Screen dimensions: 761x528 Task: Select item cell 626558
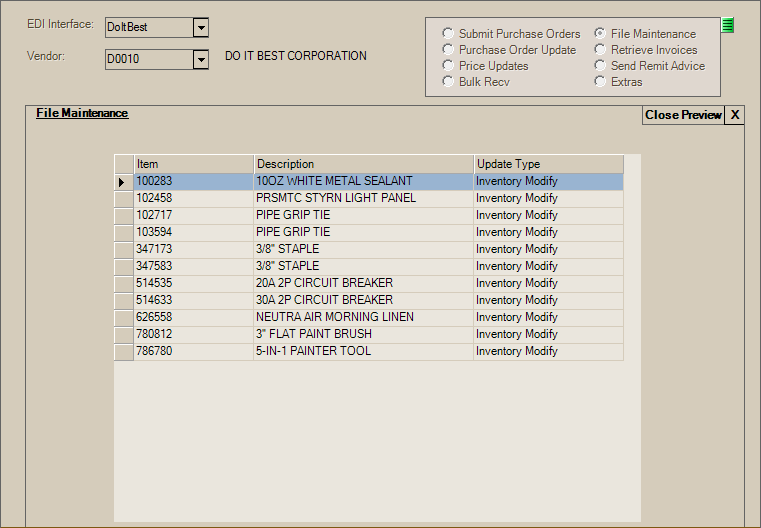[194, 317]
